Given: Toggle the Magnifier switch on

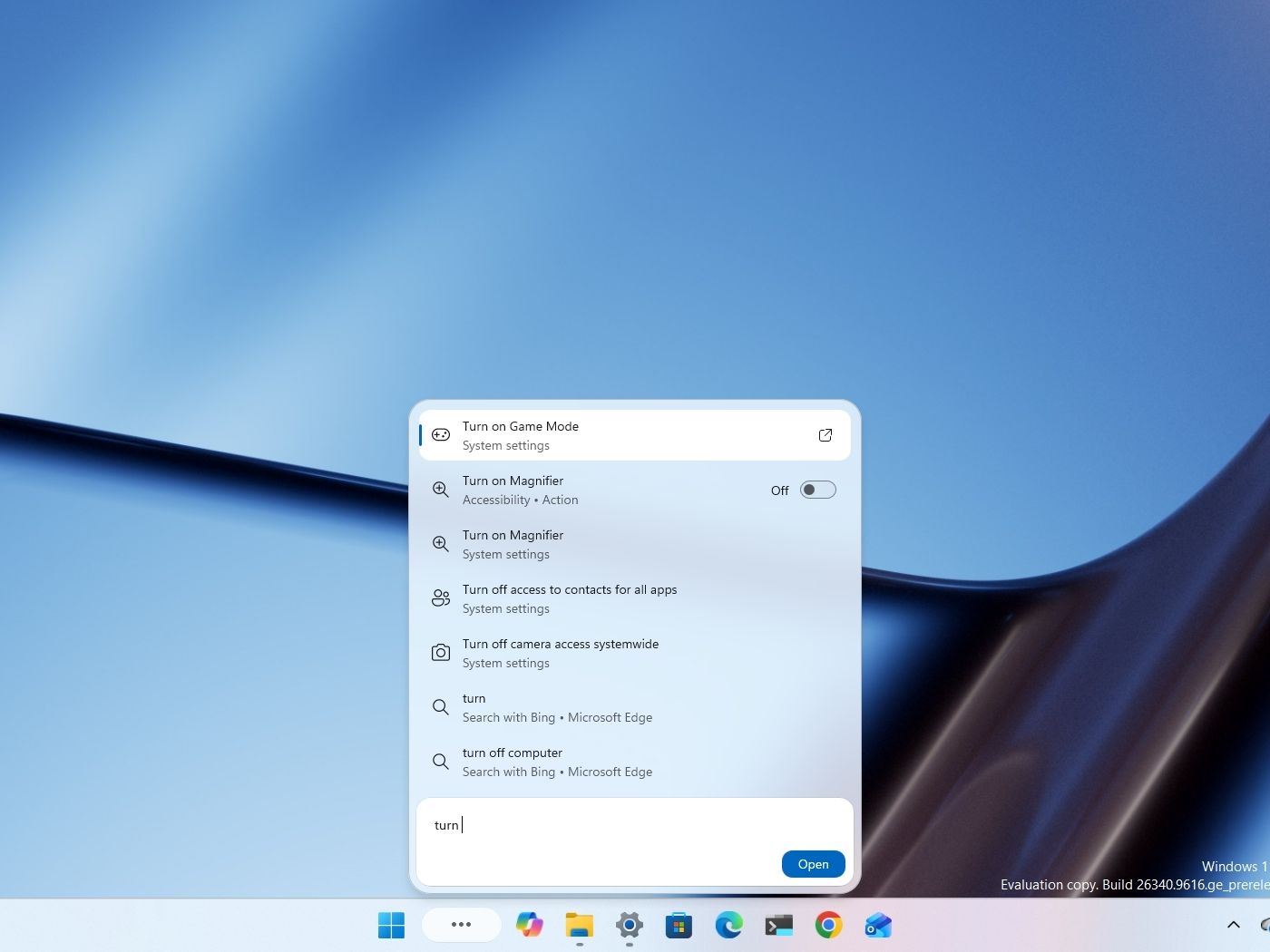Looking at the screenshot, I should (x=817, y=490).
